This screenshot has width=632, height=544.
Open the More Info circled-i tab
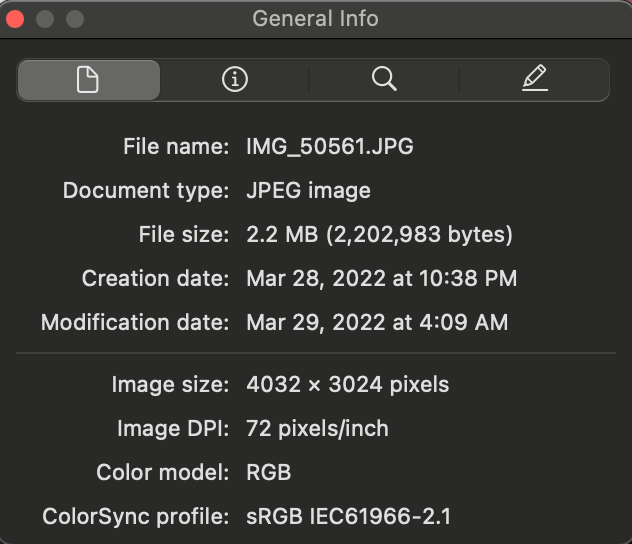234,80
